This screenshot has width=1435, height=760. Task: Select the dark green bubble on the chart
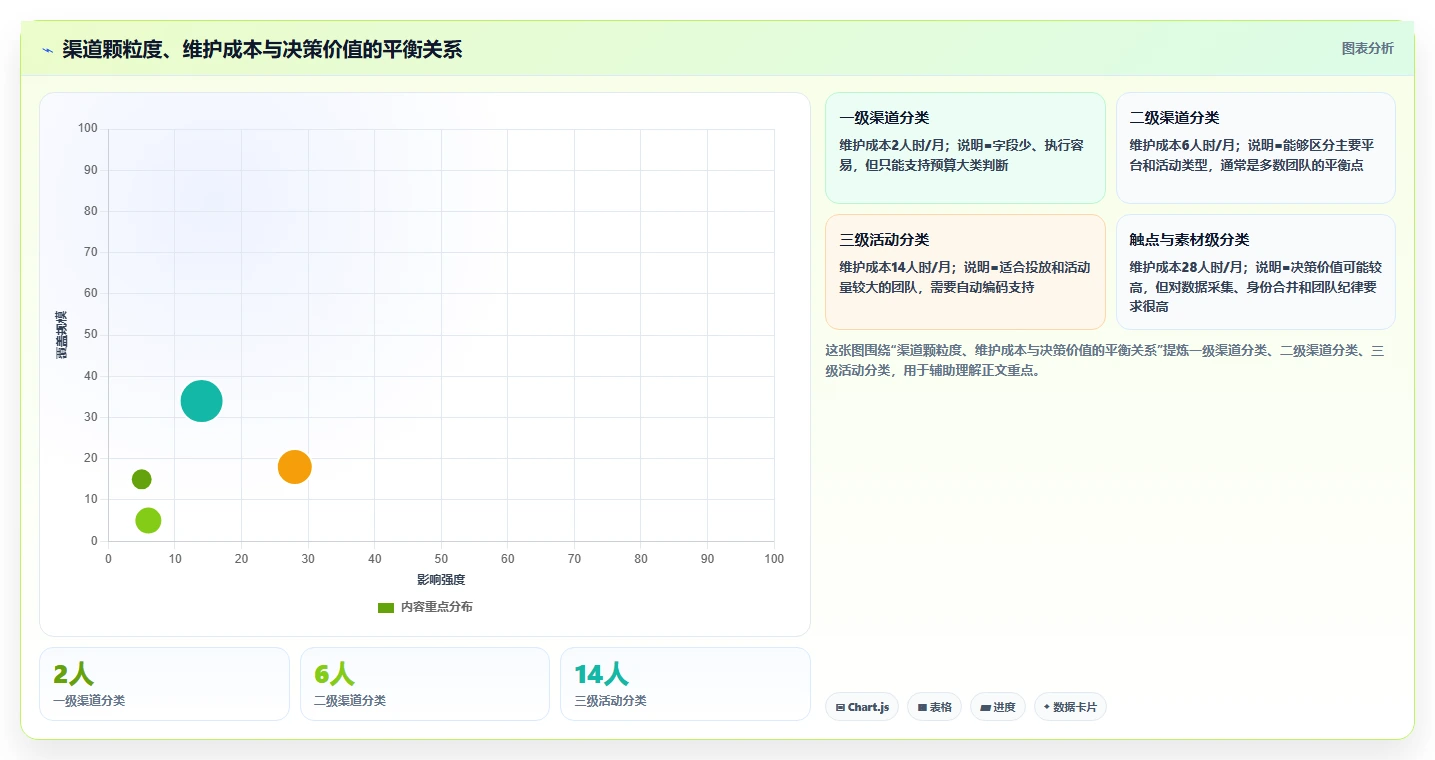(141, 479)
